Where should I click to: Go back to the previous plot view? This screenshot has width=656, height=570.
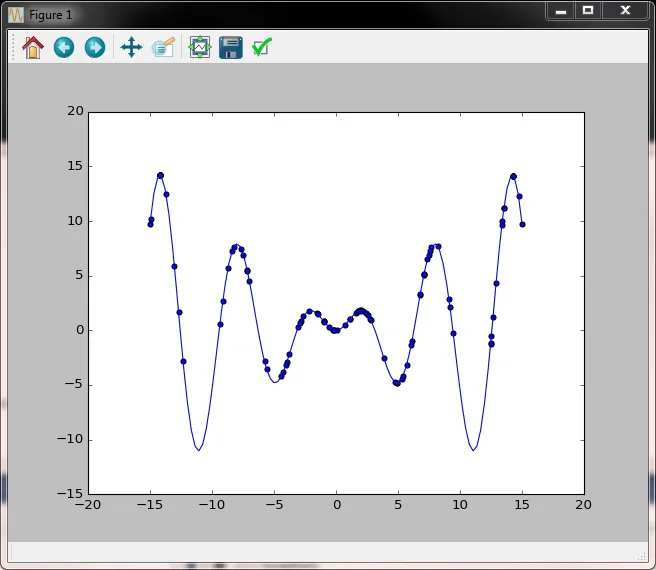64,47
